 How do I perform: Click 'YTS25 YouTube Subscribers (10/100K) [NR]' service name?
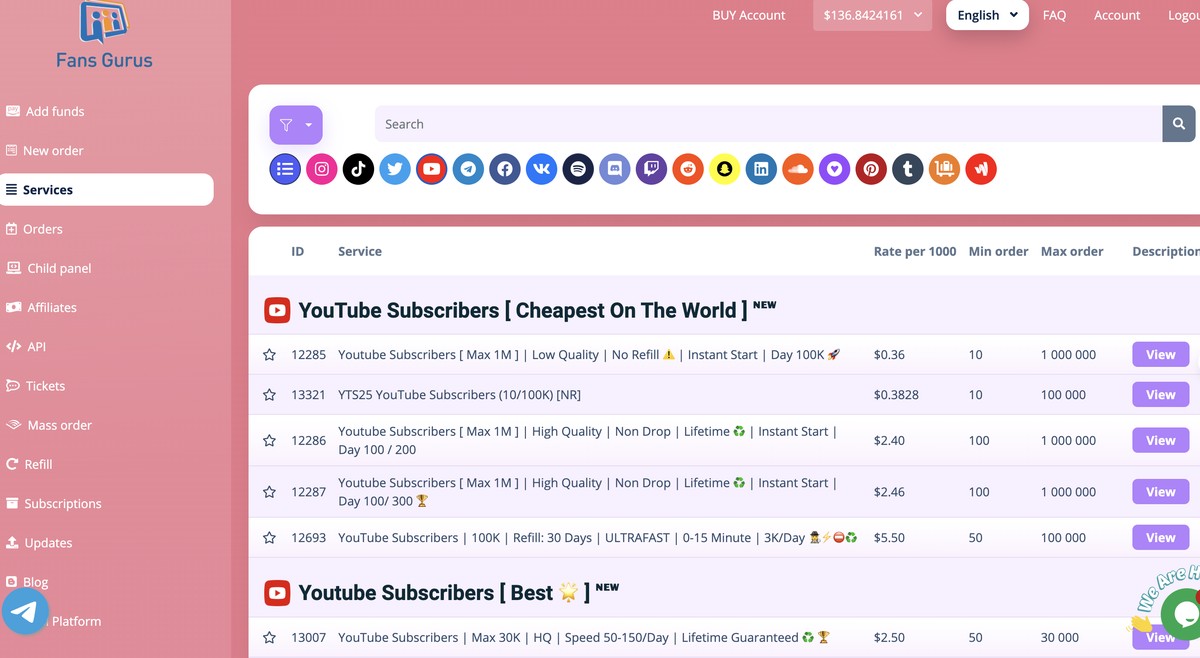click(x=459, y=395)
